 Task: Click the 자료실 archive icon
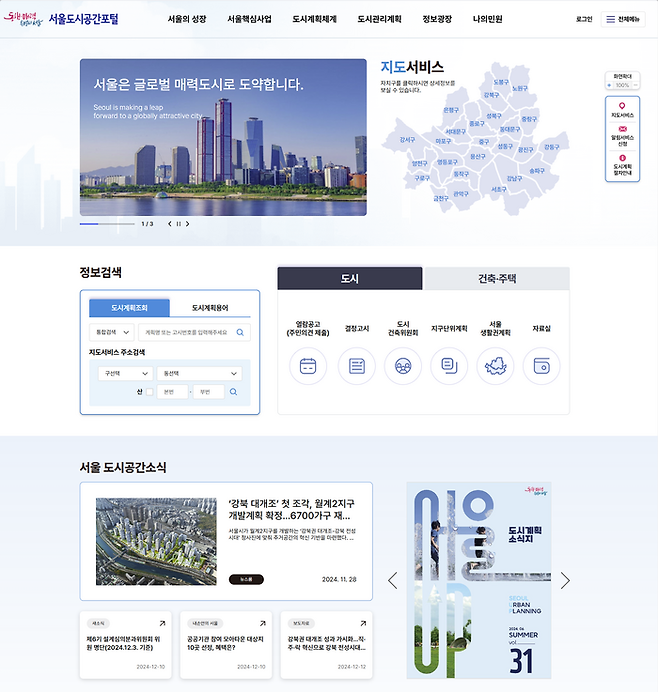tap(541, 366)
